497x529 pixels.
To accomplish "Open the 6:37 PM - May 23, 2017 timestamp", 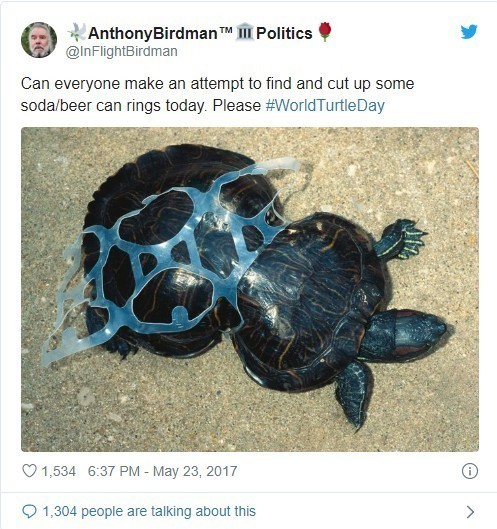I will 162,471.
